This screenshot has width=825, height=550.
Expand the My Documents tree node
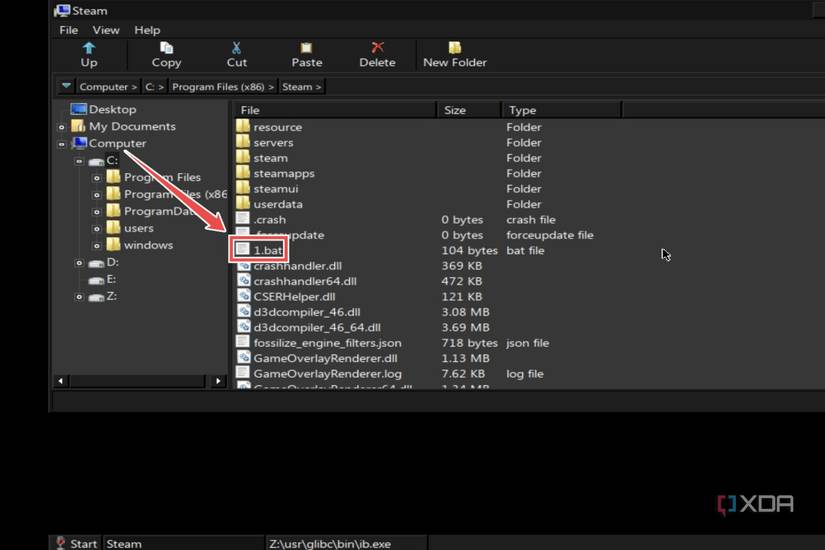click(x=62, y=127)
